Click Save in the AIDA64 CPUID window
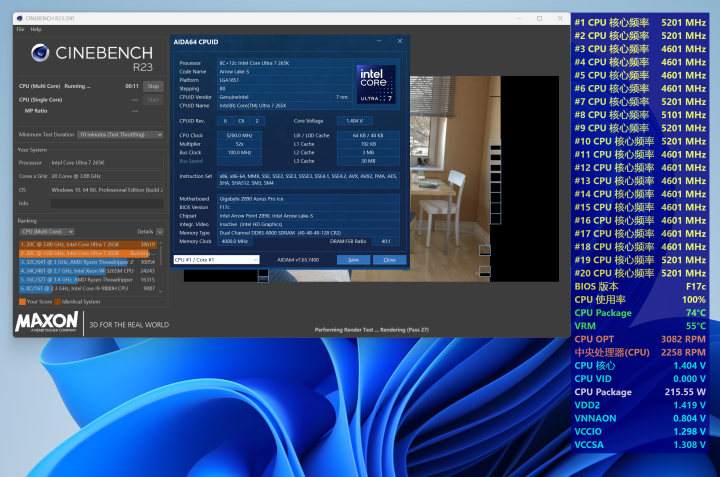 353,260
